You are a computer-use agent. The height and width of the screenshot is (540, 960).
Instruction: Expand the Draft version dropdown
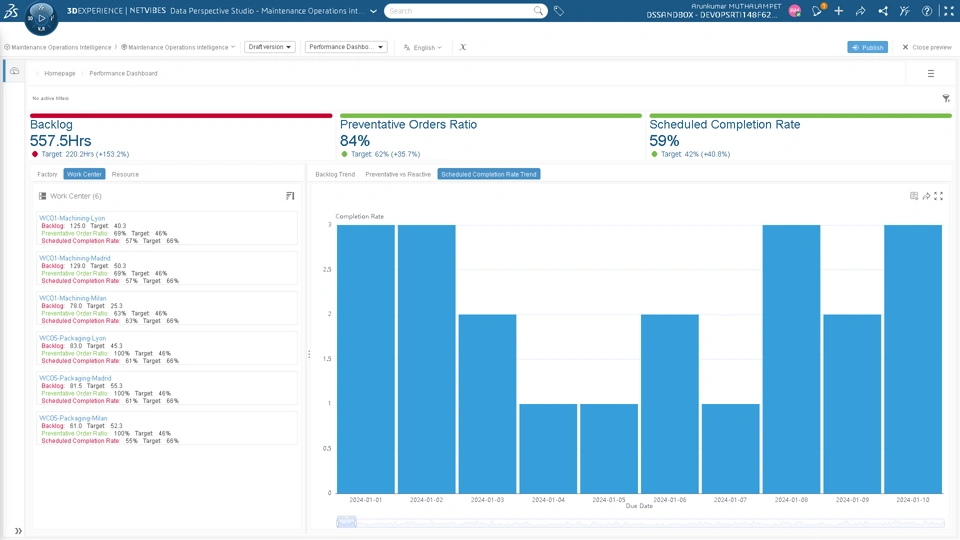[x=270, y=47]
